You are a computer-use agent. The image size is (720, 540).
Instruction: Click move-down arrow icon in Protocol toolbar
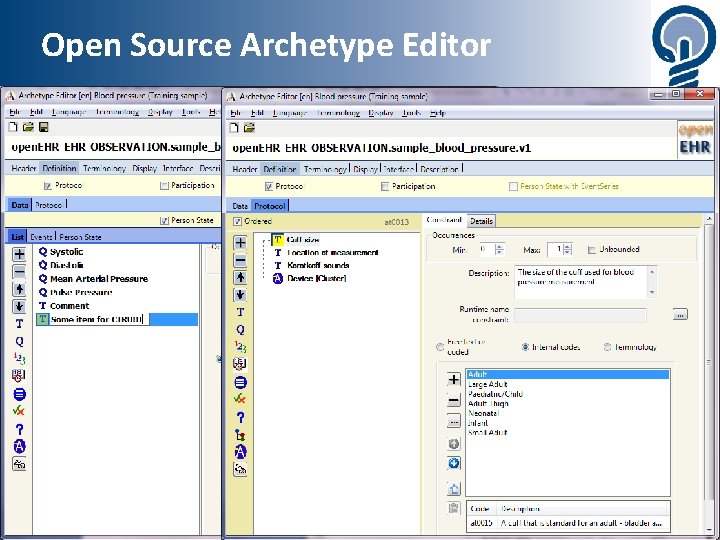coord(240,295)
